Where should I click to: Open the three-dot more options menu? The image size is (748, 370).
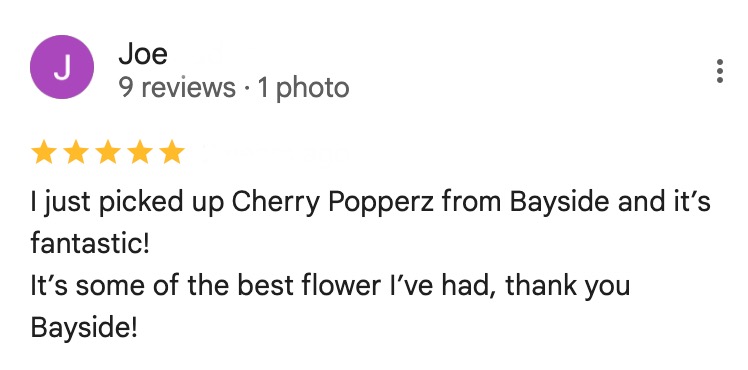click(x=720, y=71)
